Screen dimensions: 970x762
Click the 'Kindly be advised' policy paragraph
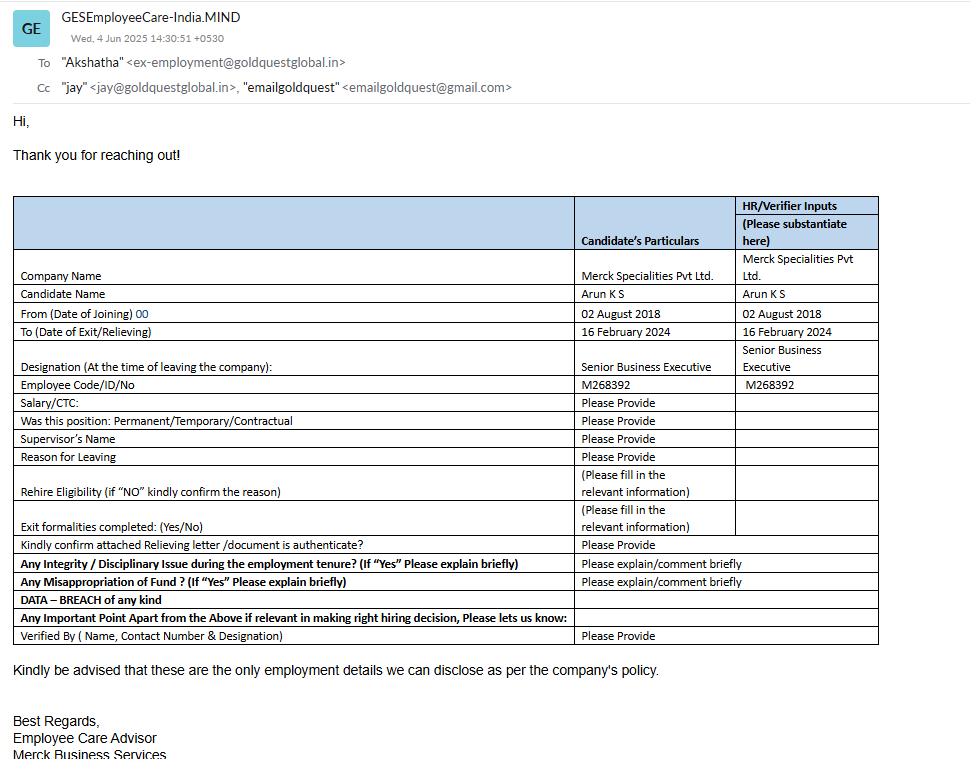[x=335, y=670]
